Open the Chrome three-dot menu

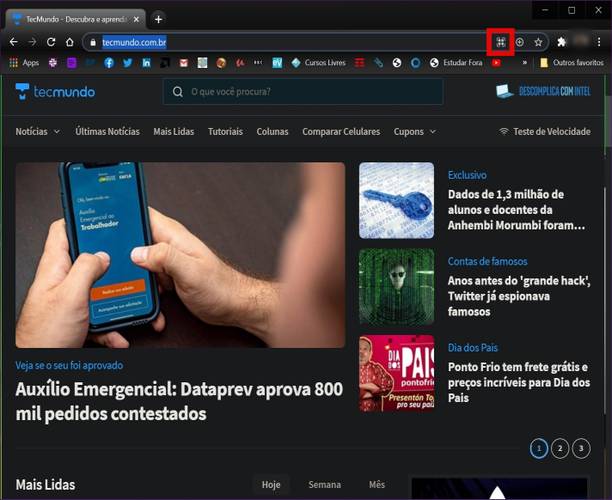coord(599,42)
